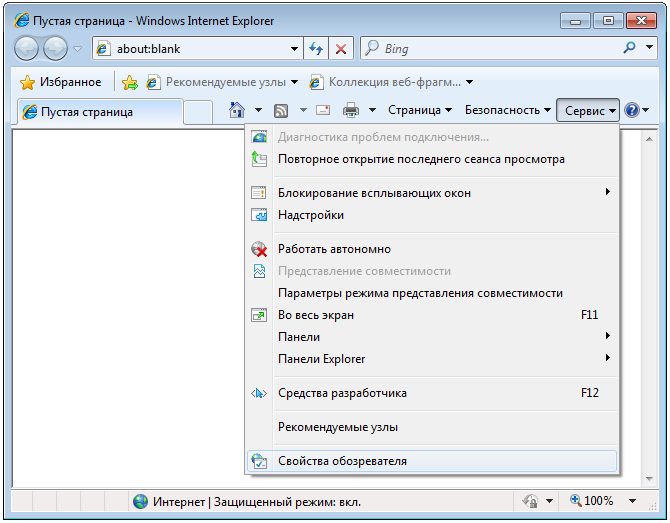Open the Панели submenu
The width and height of the screenshot is (670, 523).
click(x=432, y=337)
